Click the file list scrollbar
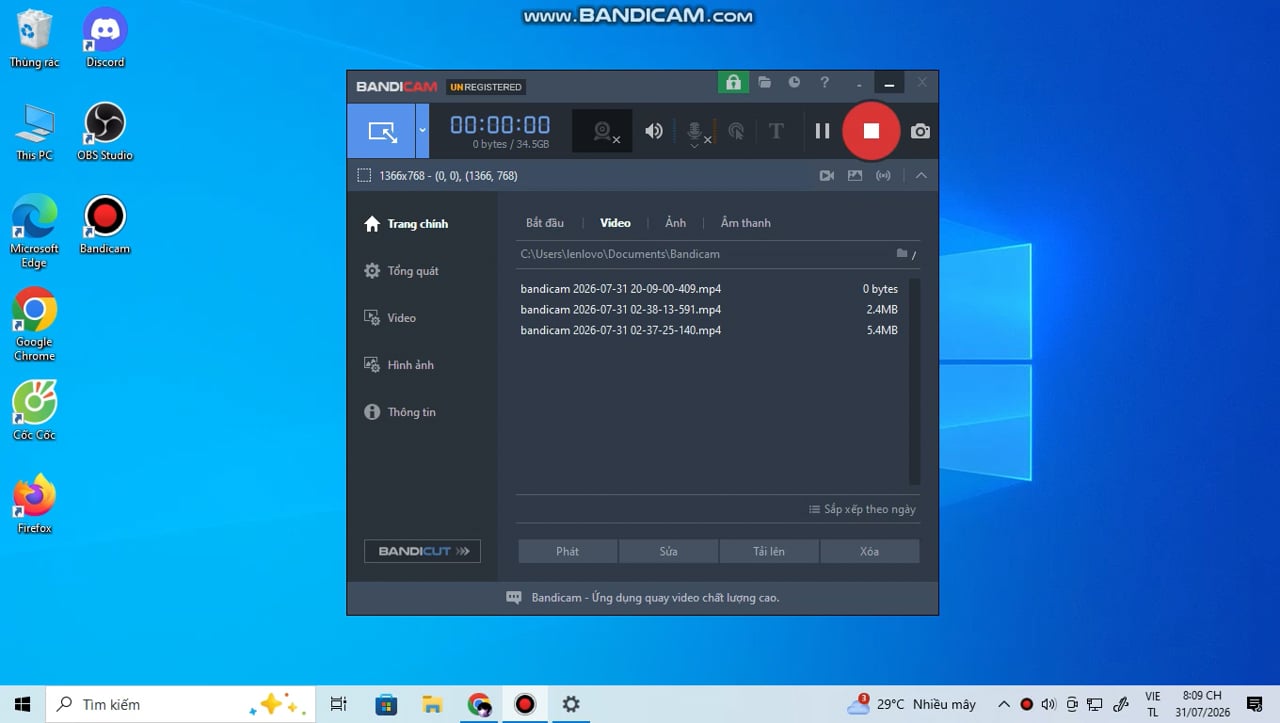Image resolution: width=1280 pixels, height=723 pixels. pos(914,381)
